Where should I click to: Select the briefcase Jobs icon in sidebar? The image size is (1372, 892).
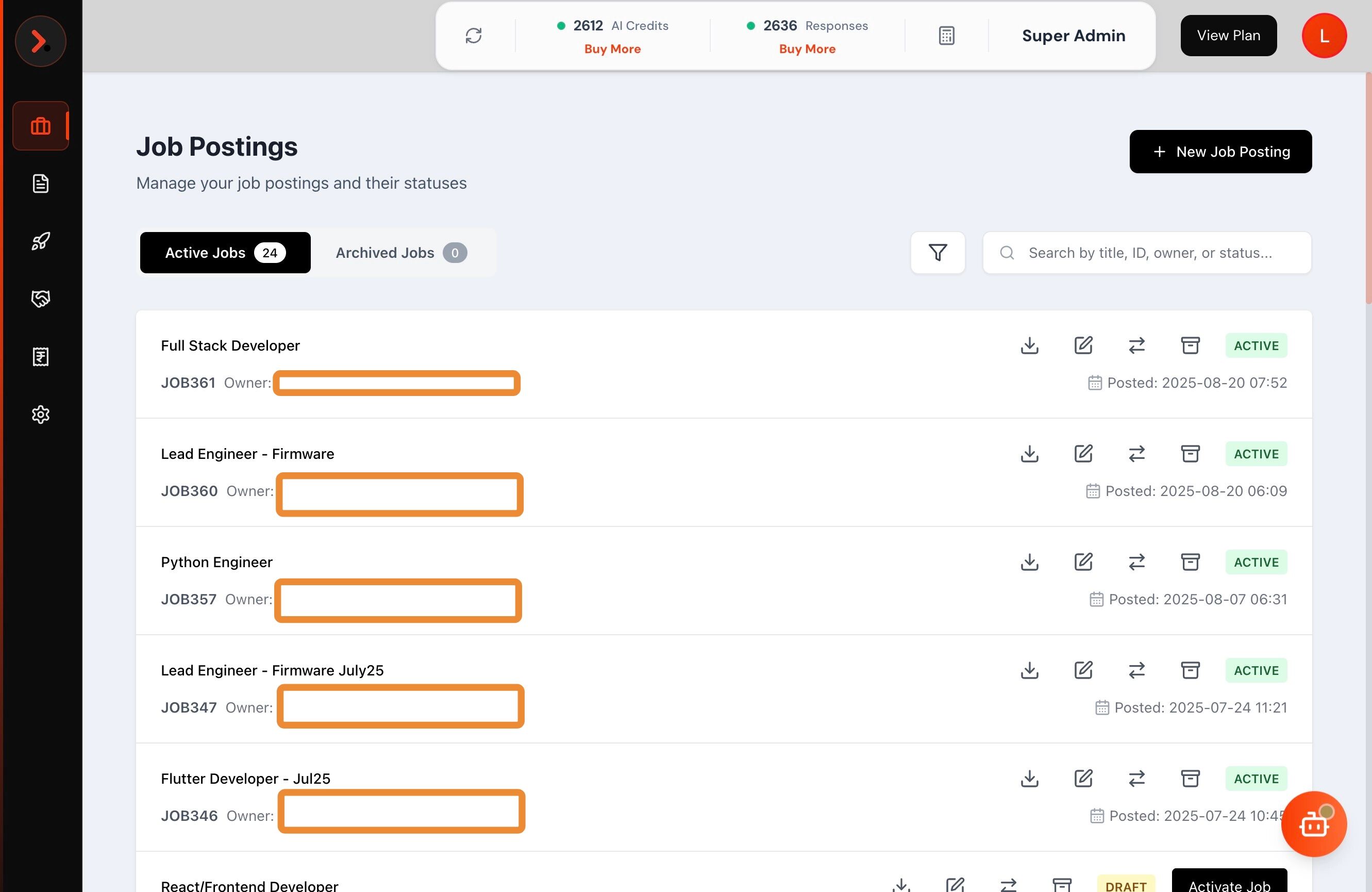pos(40,126)
